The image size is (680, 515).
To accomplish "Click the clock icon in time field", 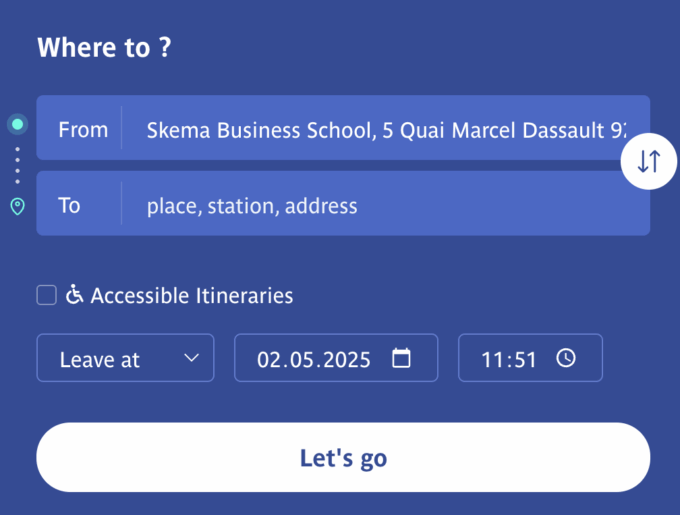I will [x=566, y=358].
